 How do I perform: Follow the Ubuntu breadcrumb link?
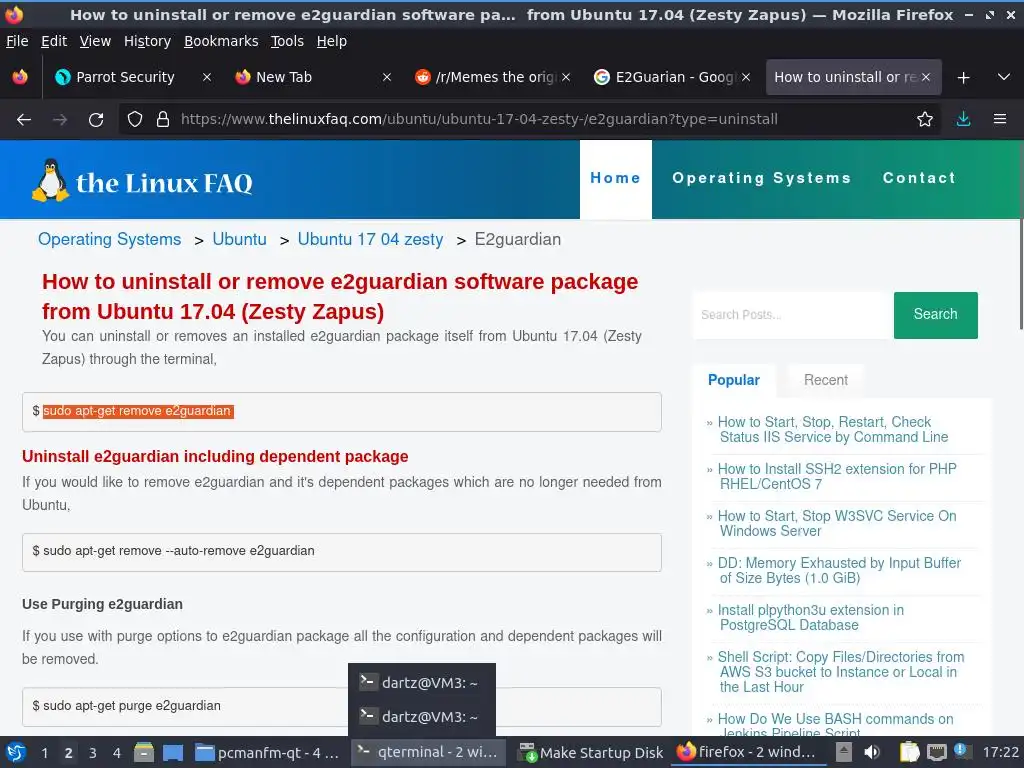pos(240,240)
